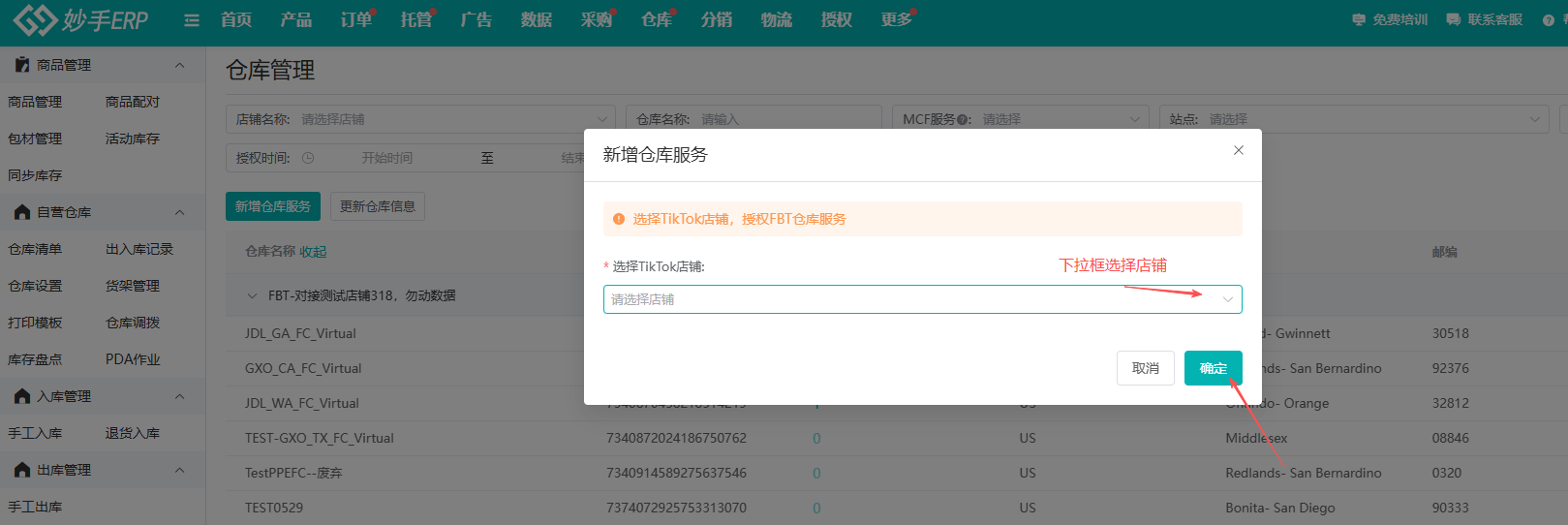This screenshot has width=1568, height=525.
Task: Open PDA作业 in the sidebar
Action: pos(133,359)
